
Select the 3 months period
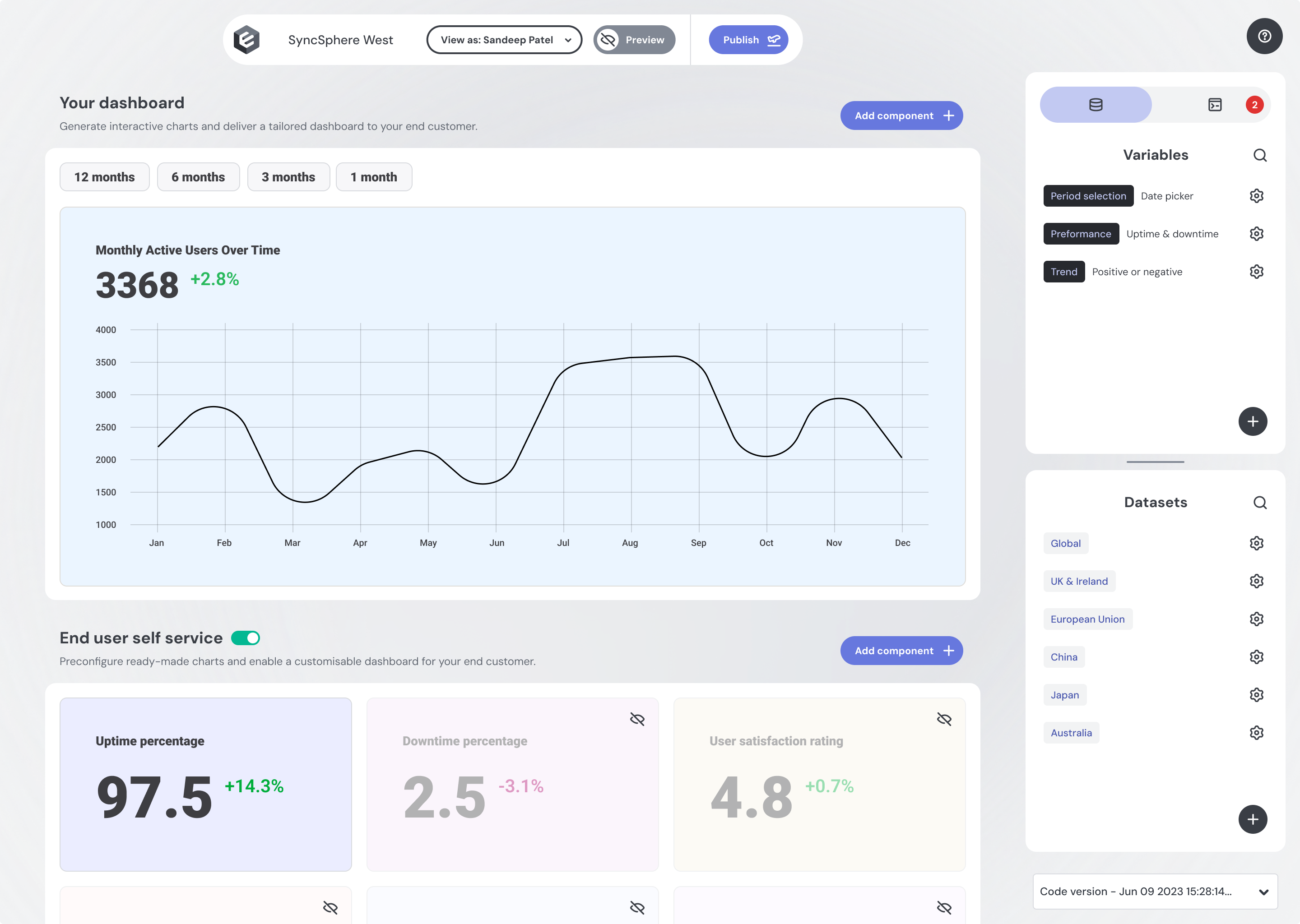click(x=288, y=177)
